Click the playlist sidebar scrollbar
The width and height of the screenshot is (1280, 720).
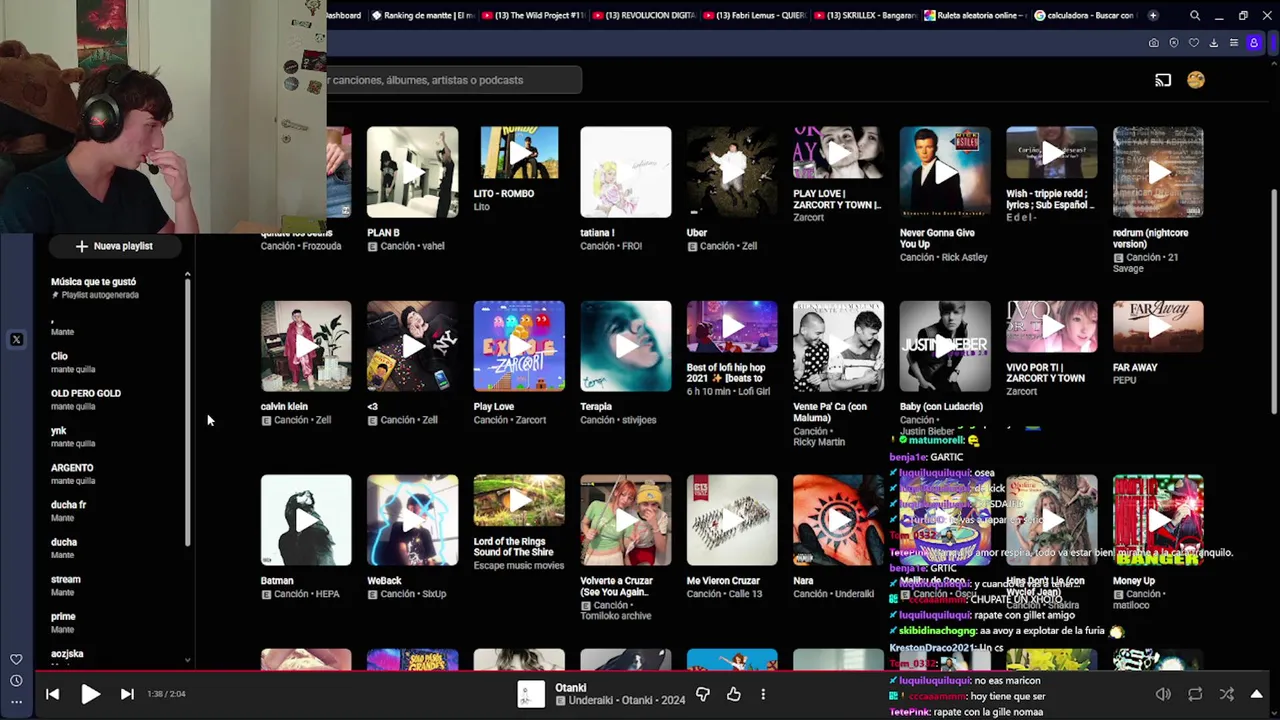187,413
